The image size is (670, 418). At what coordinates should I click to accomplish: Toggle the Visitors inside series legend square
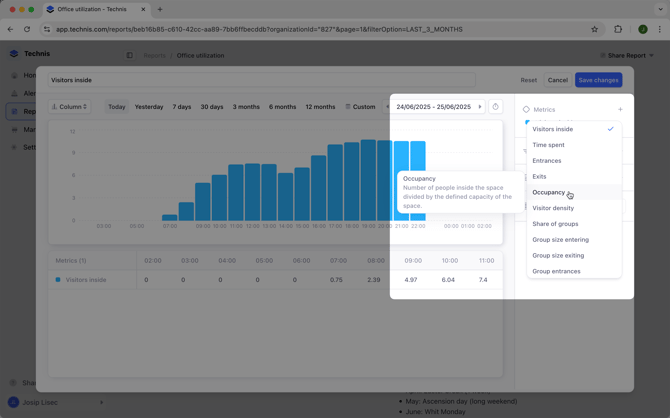pyautogui.click(x=58, y=280)
